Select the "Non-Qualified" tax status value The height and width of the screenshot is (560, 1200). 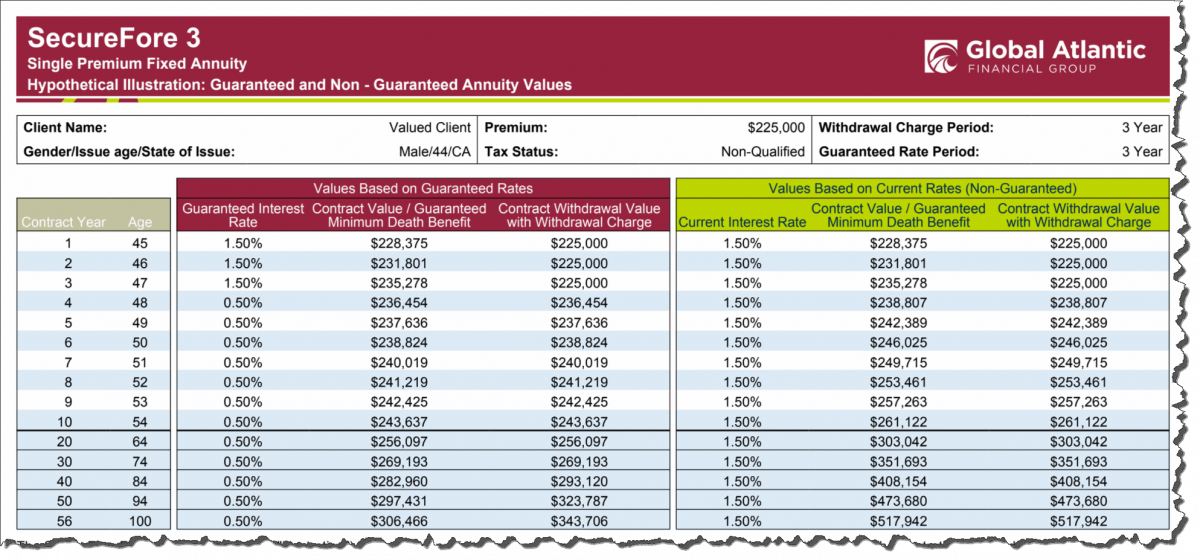763,152
